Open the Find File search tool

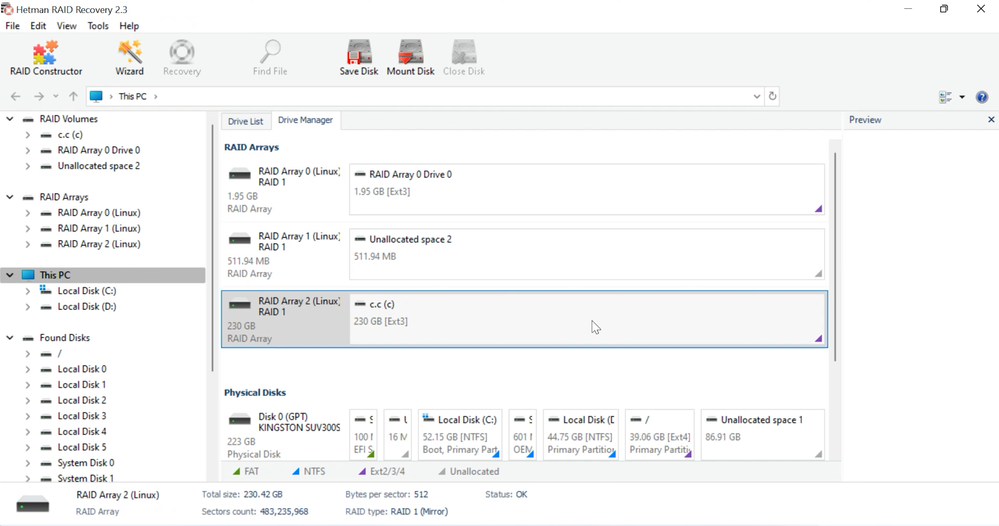[x=270, y=59]
